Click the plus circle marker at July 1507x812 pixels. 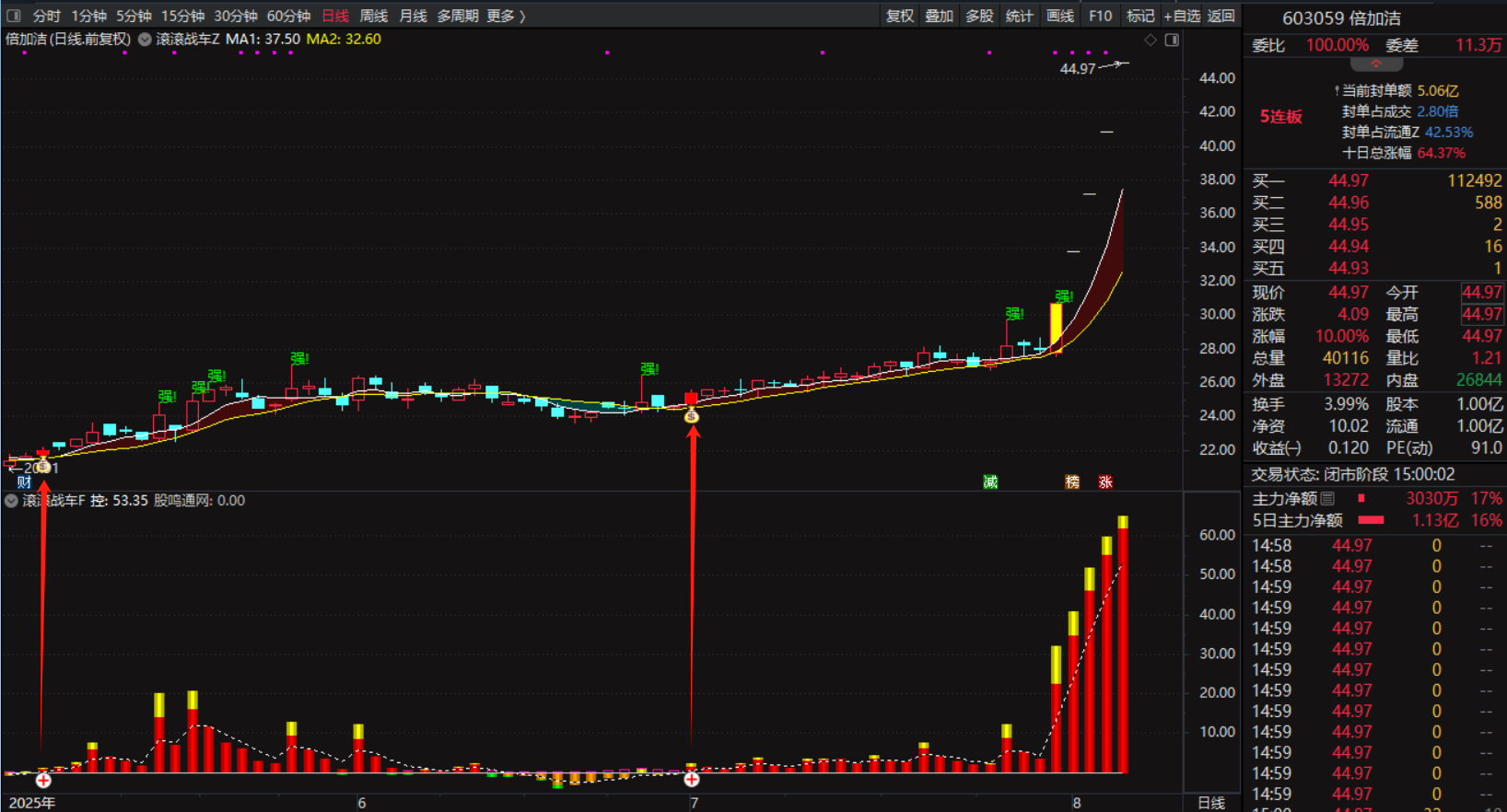coord(692,779)
